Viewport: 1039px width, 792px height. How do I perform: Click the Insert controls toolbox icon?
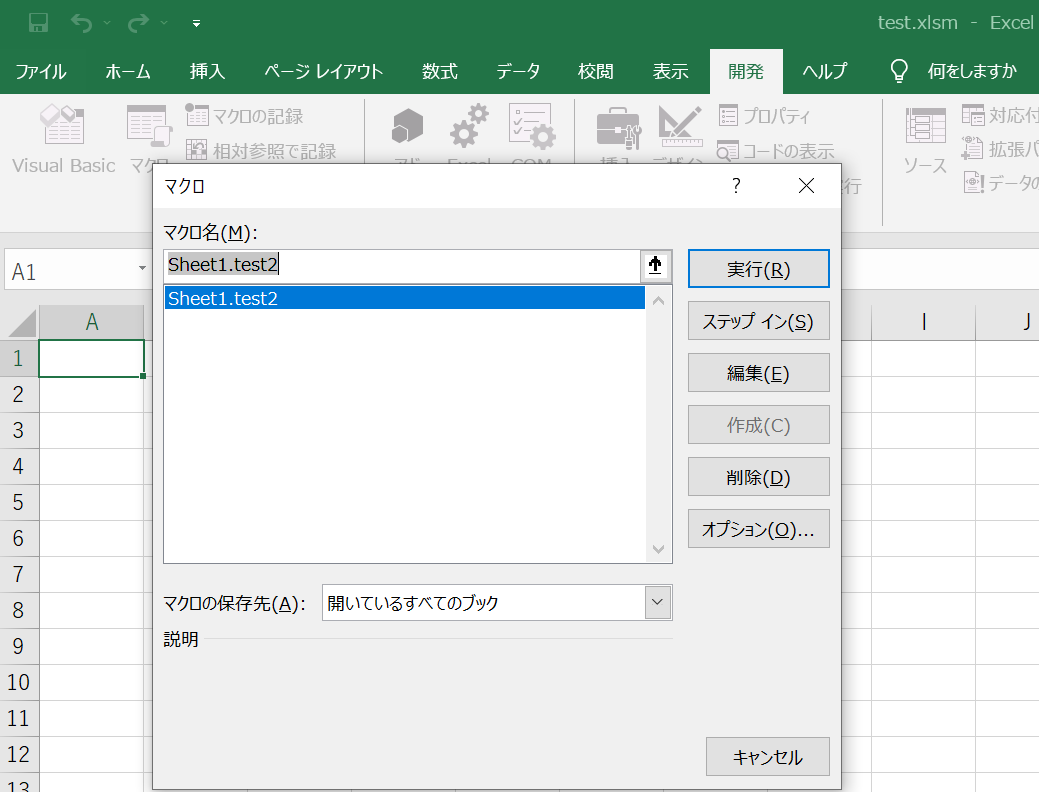coord(619,127)
